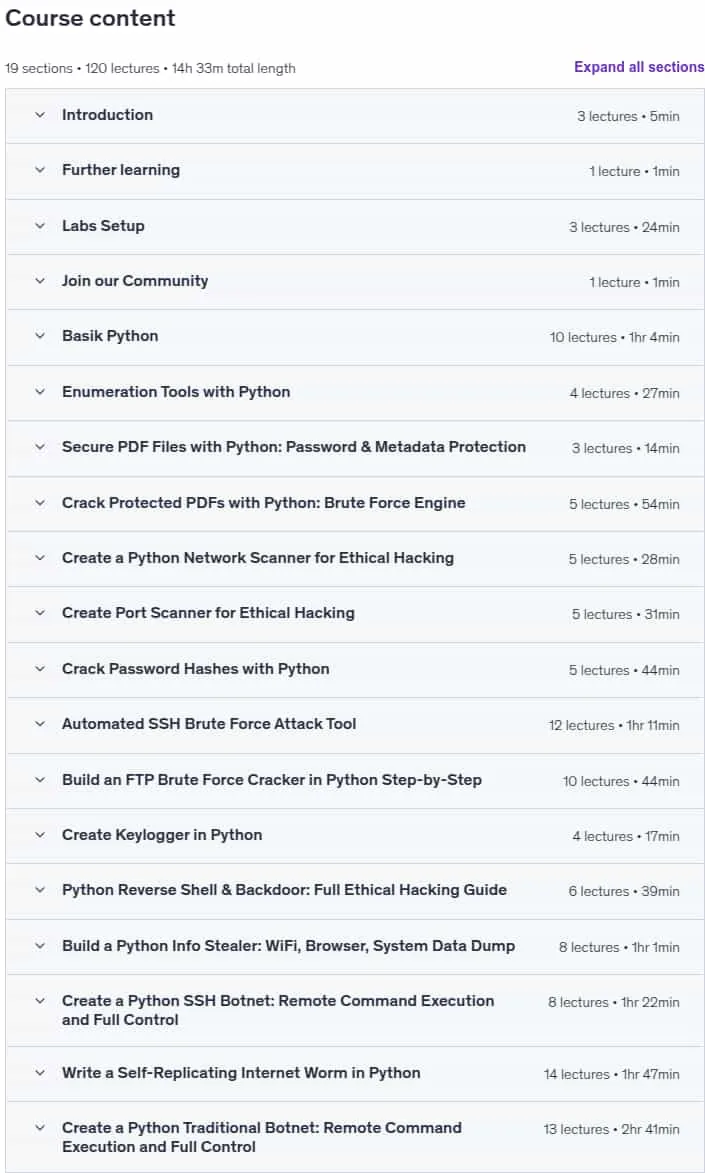Open the Labs Setup section chevron

(x=40, y=226)
